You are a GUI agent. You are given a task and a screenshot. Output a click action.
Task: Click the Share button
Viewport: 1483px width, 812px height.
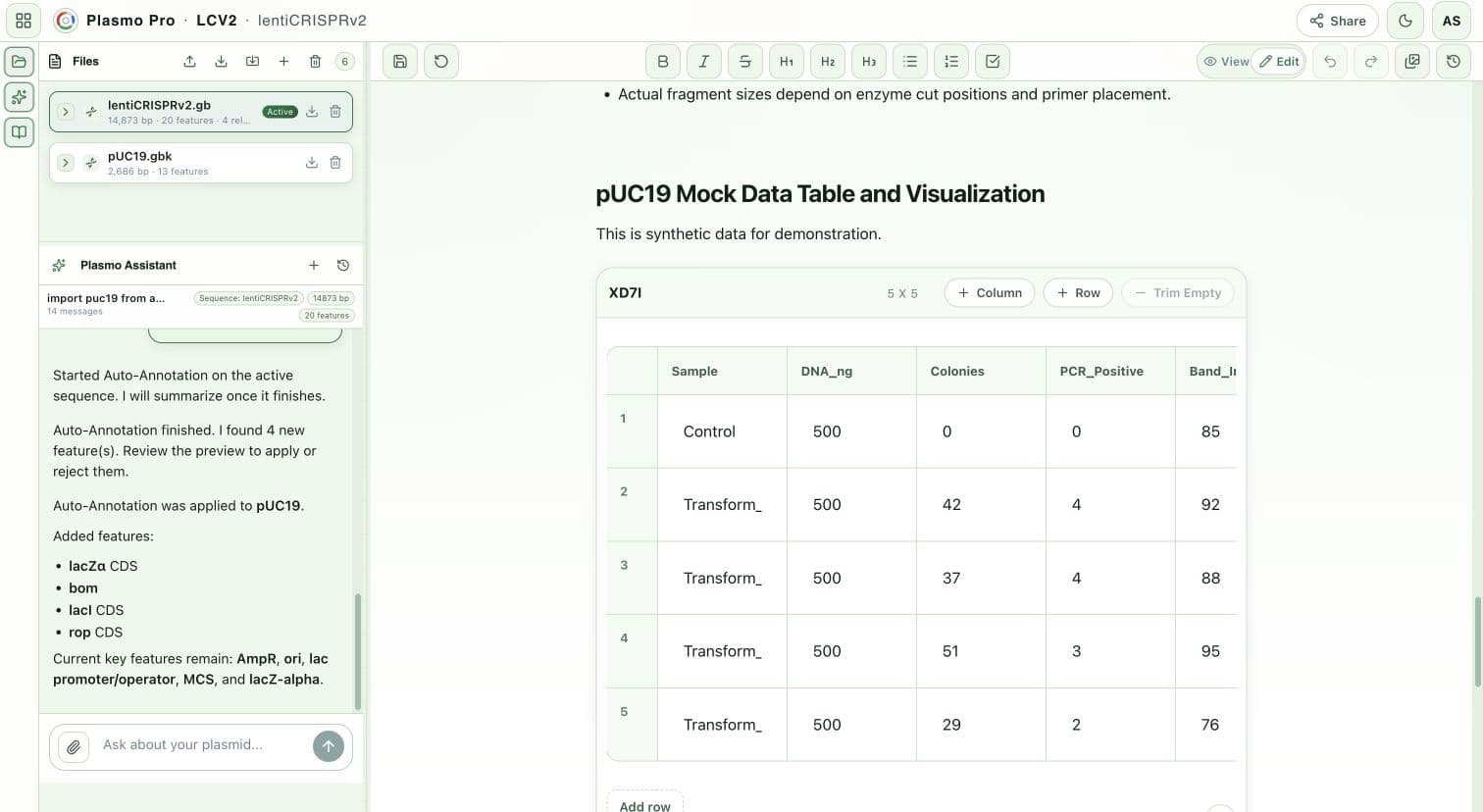[x=1338, y=21]
